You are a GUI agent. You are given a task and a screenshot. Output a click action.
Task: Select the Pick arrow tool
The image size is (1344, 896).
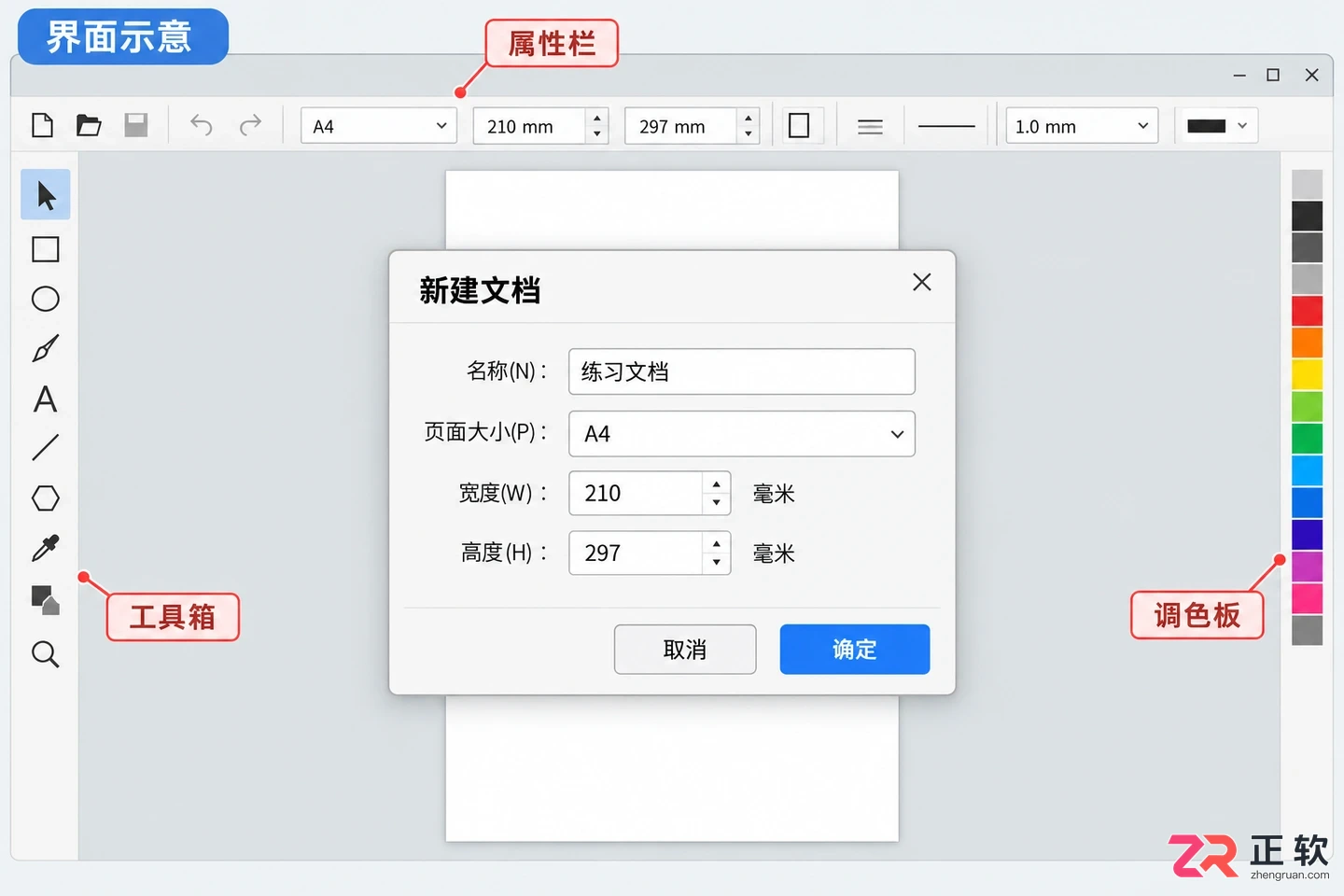point(46,195)
